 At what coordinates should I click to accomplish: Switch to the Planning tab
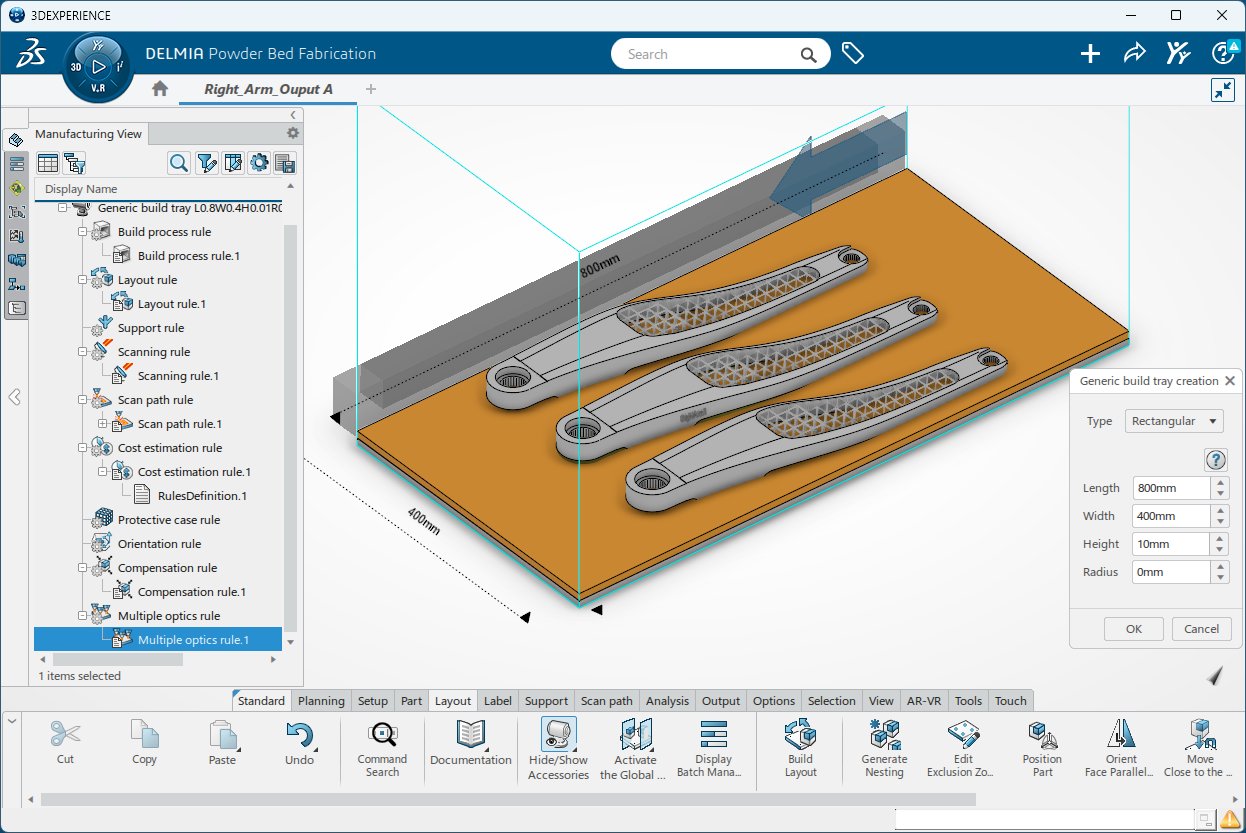click(321, 701)
